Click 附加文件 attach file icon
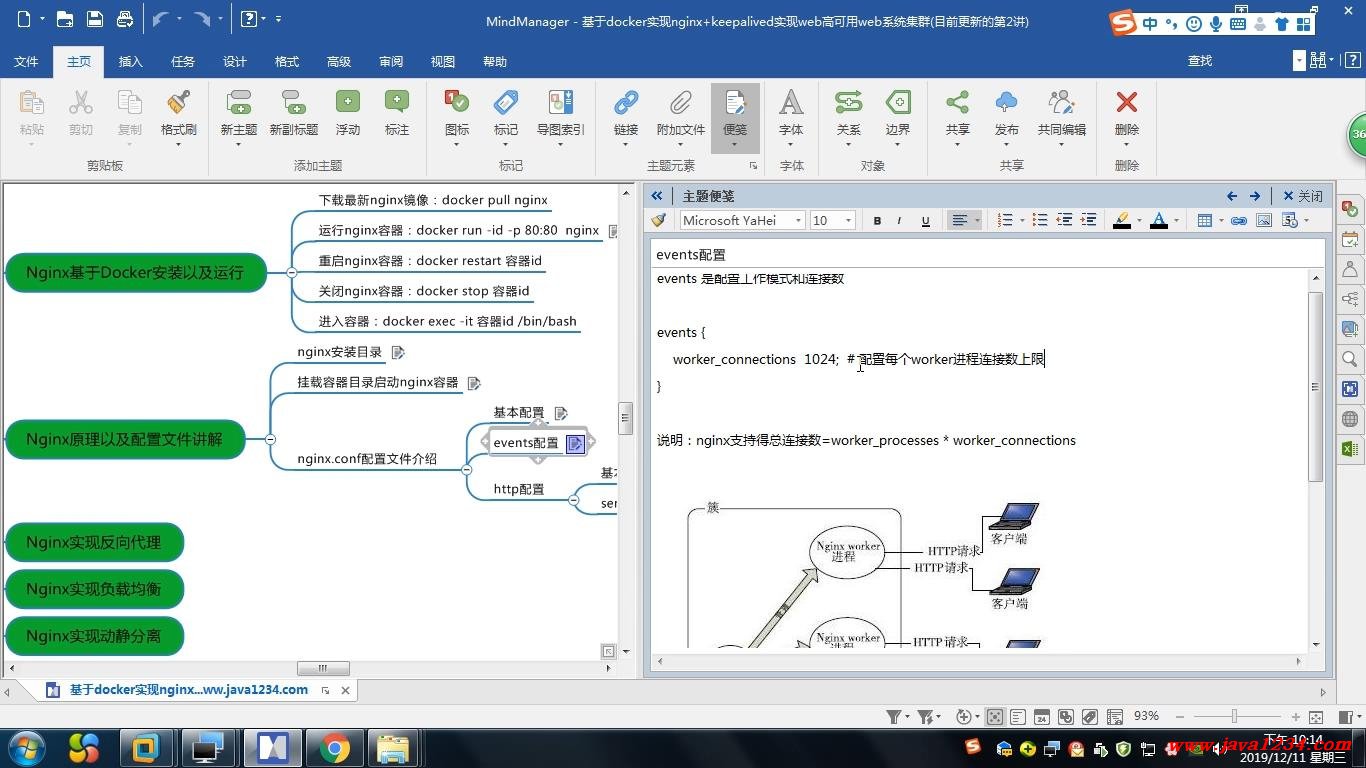This screenshot has width=1366, height=768. [681, 103]
